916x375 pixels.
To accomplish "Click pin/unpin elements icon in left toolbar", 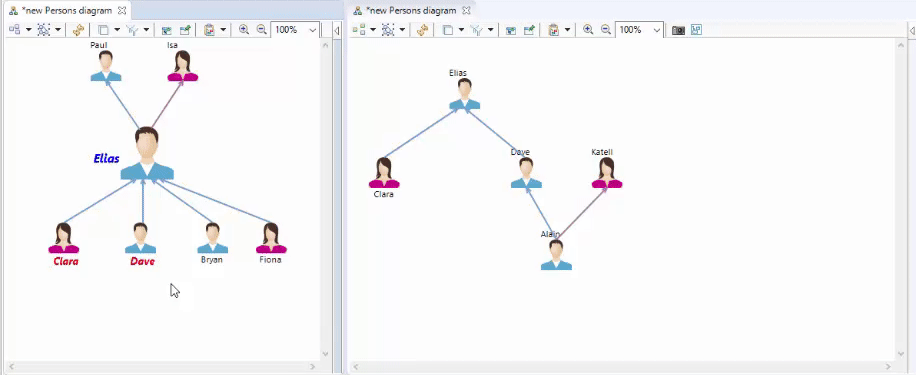I will 185,30.
